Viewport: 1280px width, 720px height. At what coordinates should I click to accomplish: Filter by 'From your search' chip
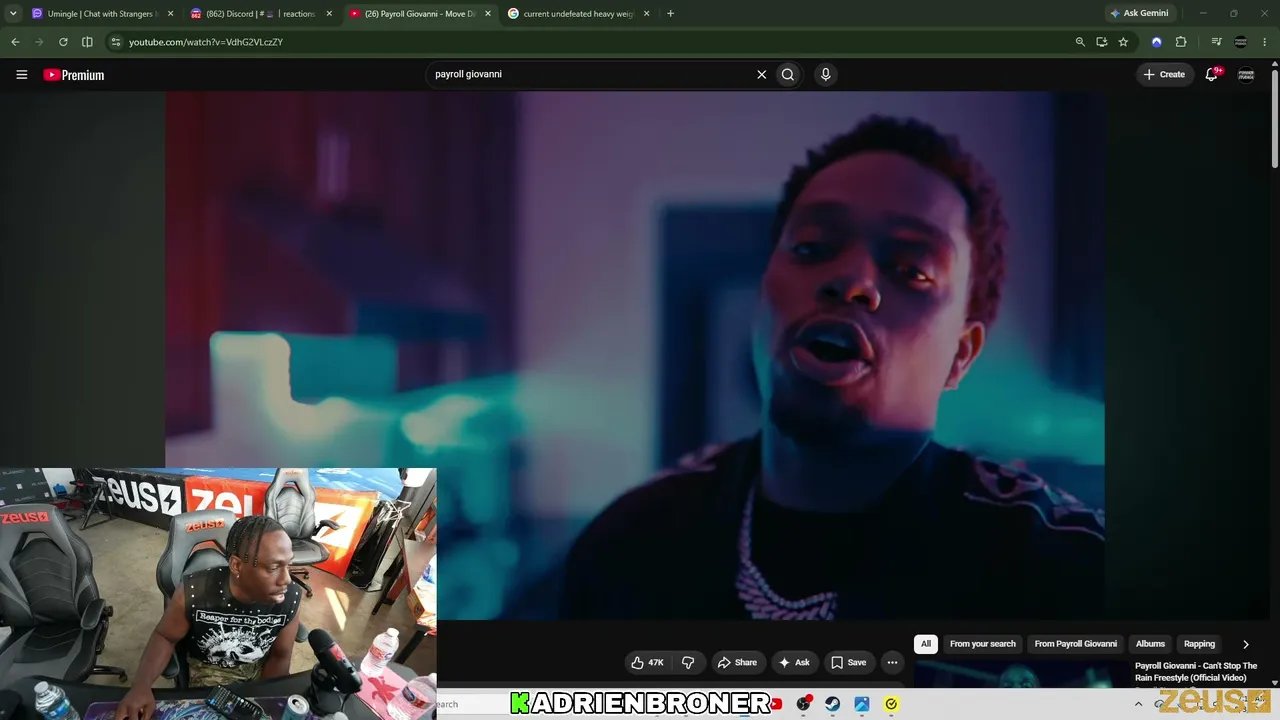point(983,644)
